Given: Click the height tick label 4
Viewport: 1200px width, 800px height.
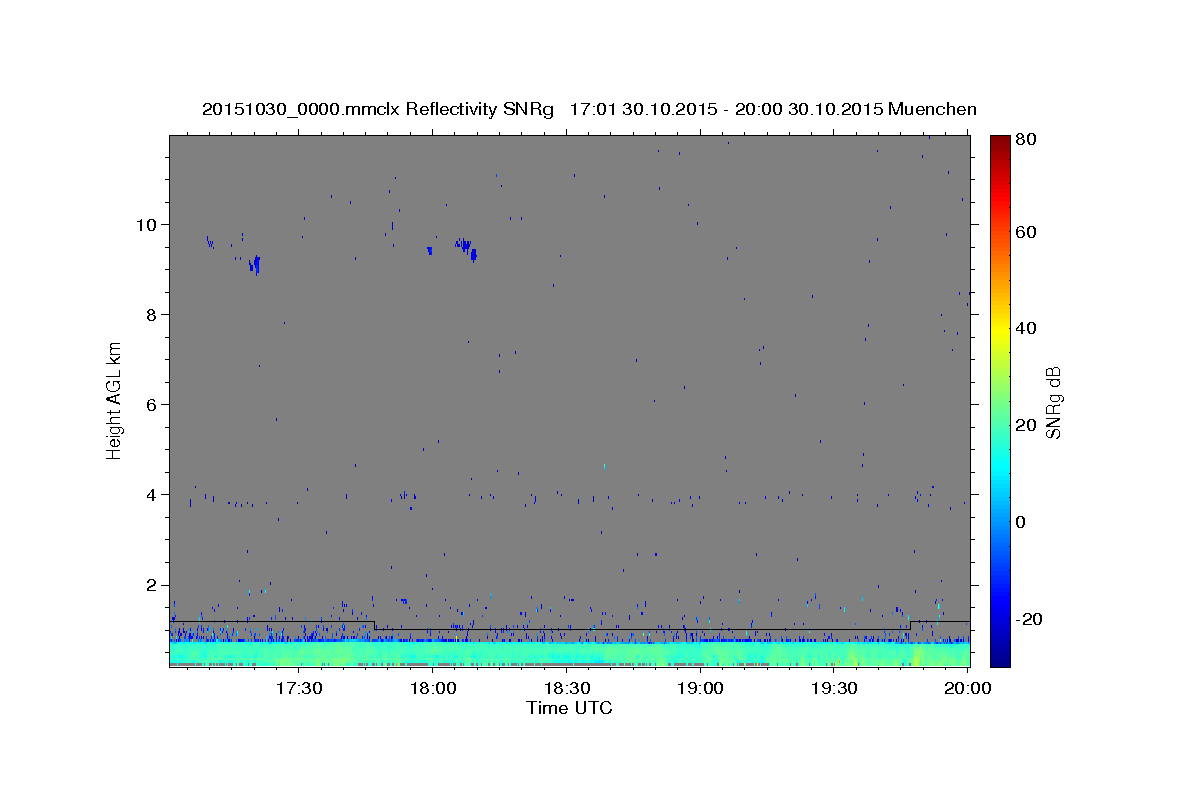Looking at the screenshot, I should coord(152,494).
